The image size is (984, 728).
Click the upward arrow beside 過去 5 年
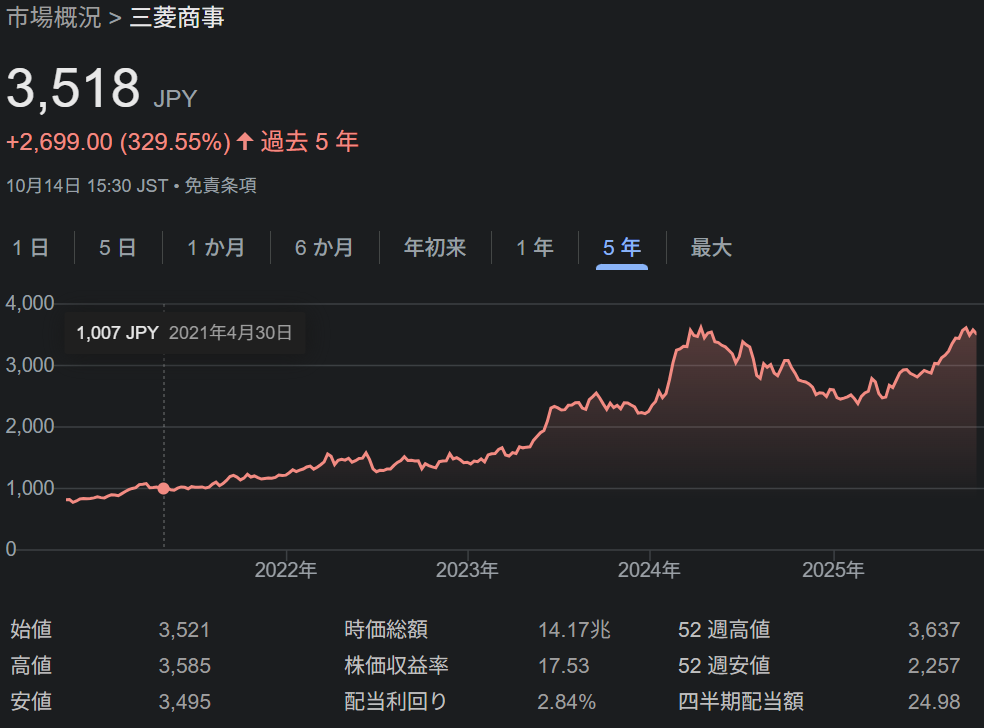coord(245,142)
